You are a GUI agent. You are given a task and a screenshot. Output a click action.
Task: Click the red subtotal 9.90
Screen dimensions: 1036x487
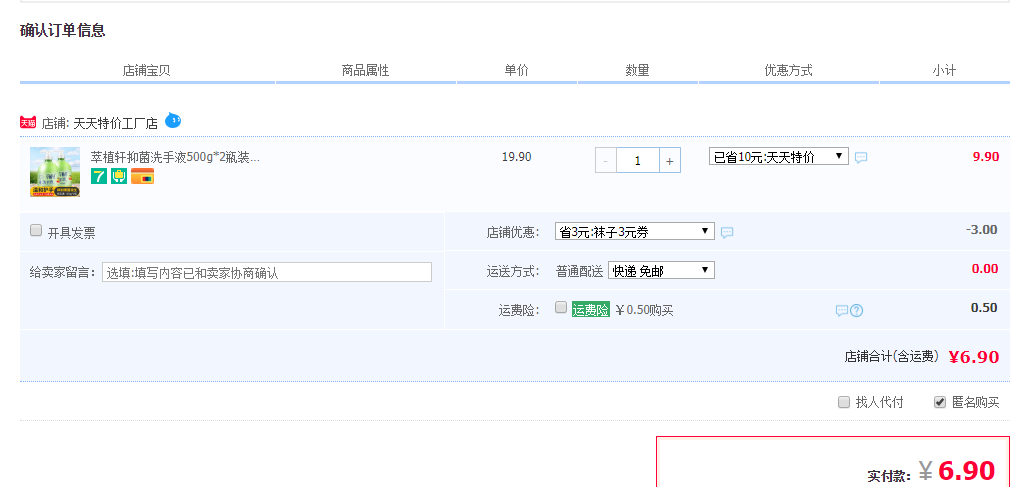986,157
